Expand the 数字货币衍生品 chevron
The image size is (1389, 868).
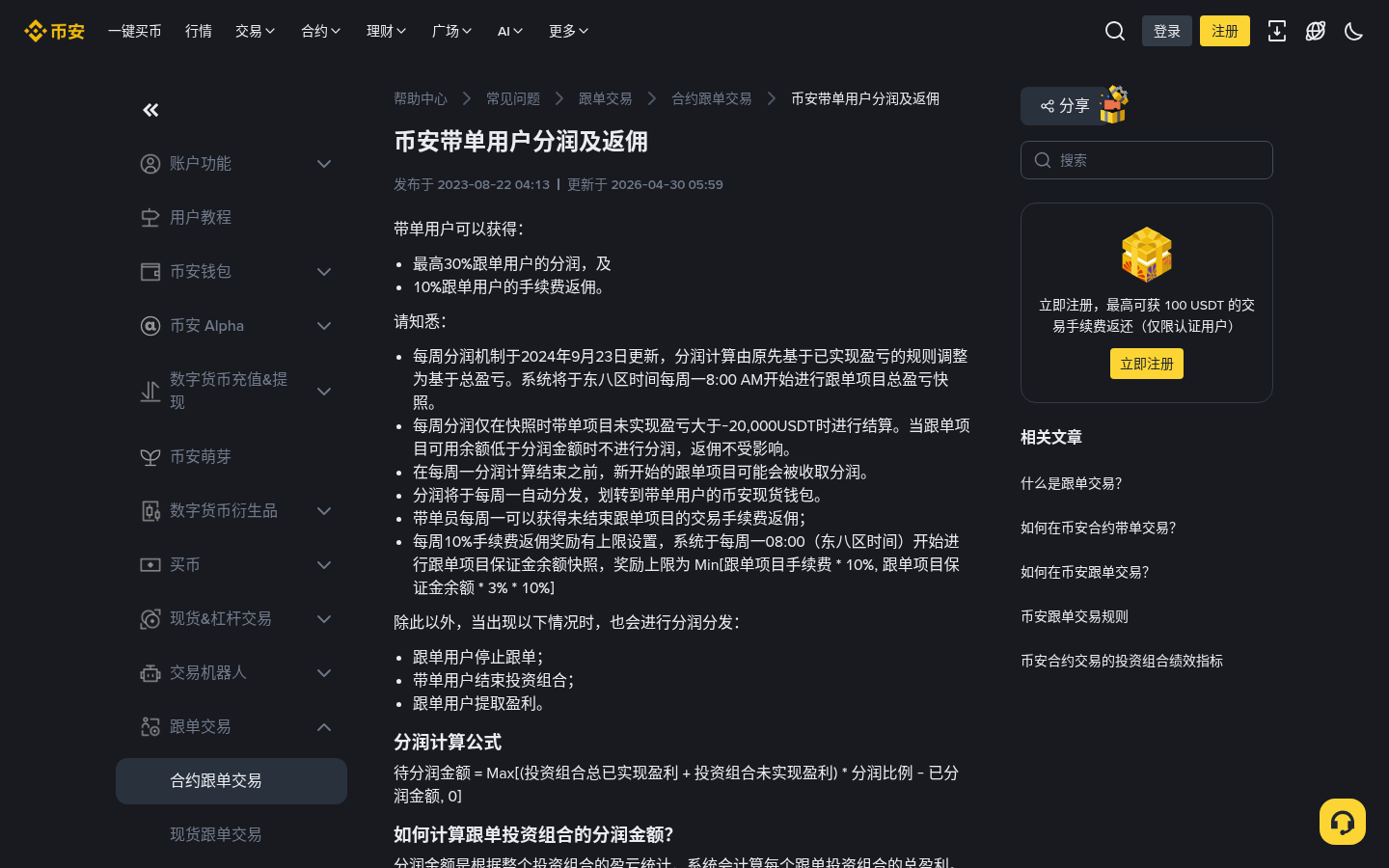pos(324,511)
